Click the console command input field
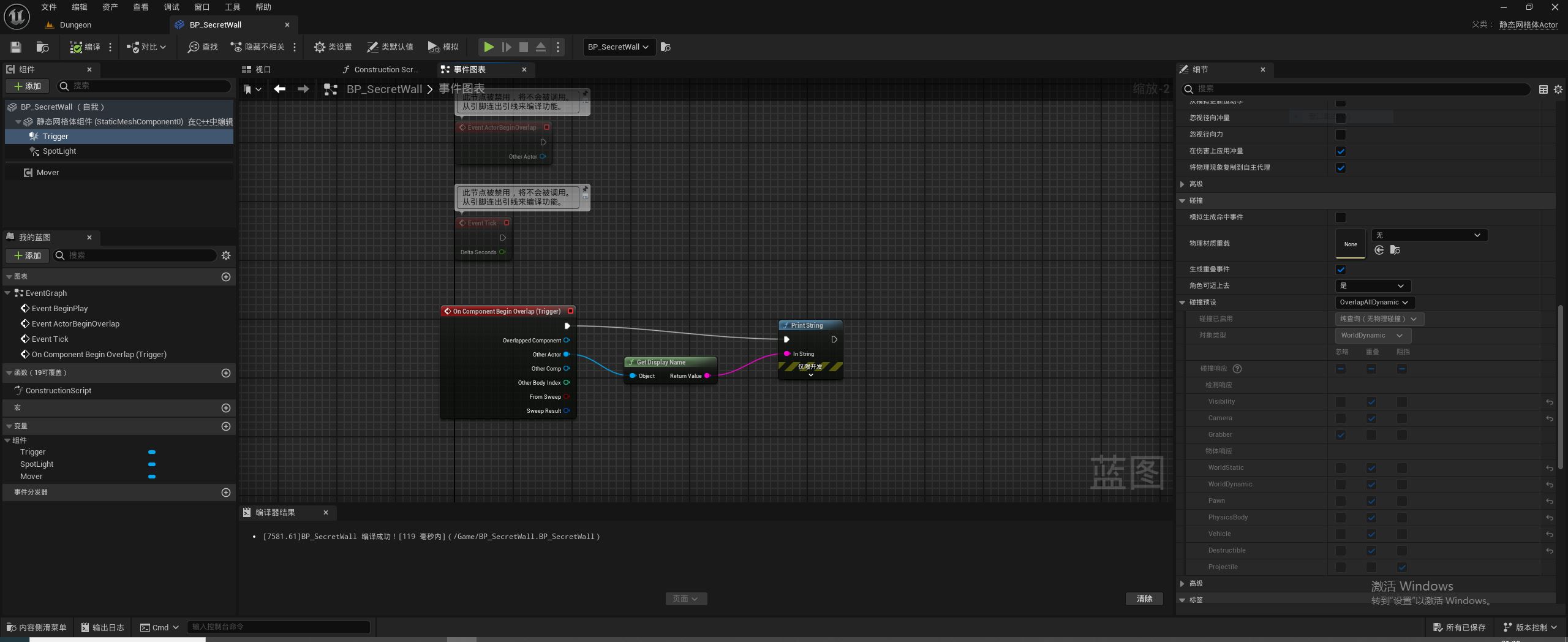The width and height of the screenshot is (1568, 642). pyautogui.click(x=278, y=627)
